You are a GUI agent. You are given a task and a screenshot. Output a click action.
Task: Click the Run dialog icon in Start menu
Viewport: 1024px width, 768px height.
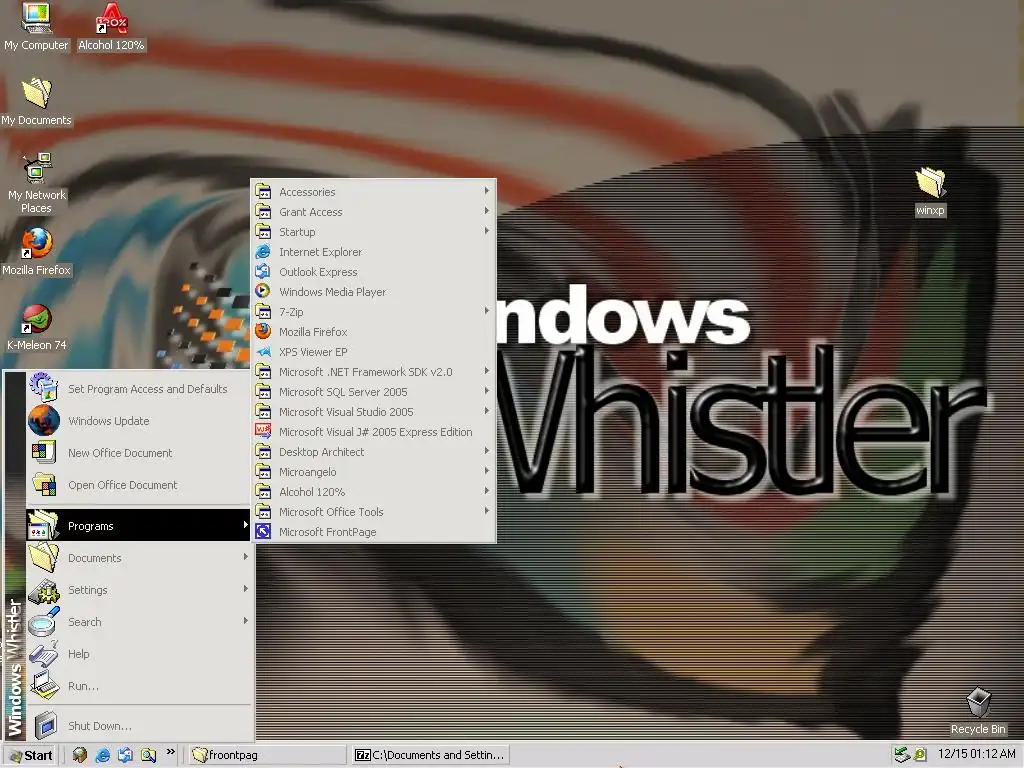44,685
